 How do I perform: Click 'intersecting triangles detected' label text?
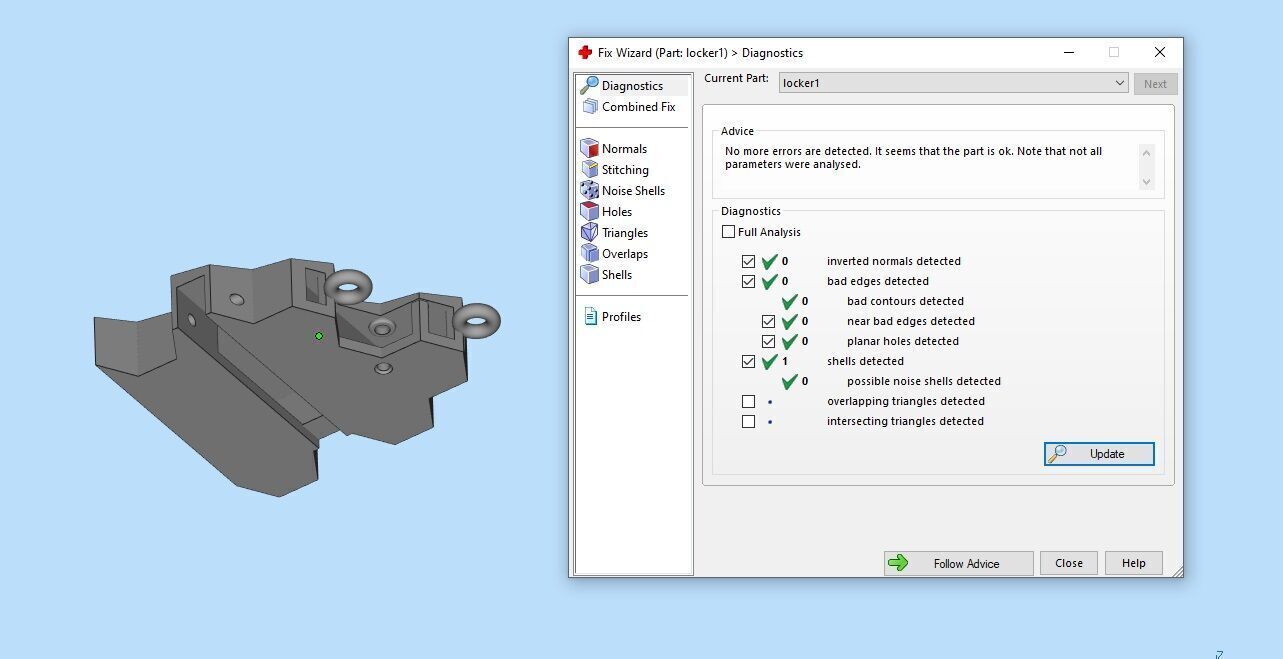tap(905, 421)
